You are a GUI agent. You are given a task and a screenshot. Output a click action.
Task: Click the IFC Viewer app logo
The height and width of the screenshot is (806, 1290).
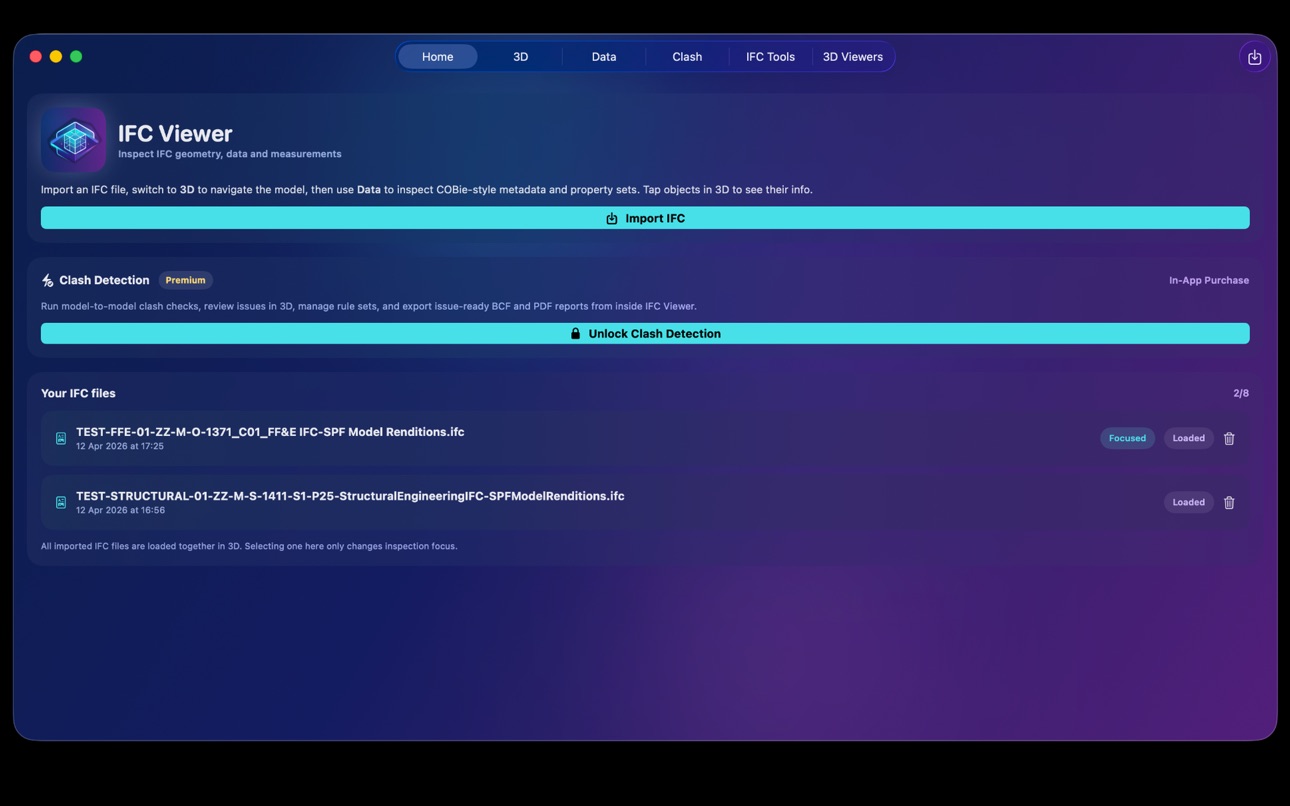74,140
